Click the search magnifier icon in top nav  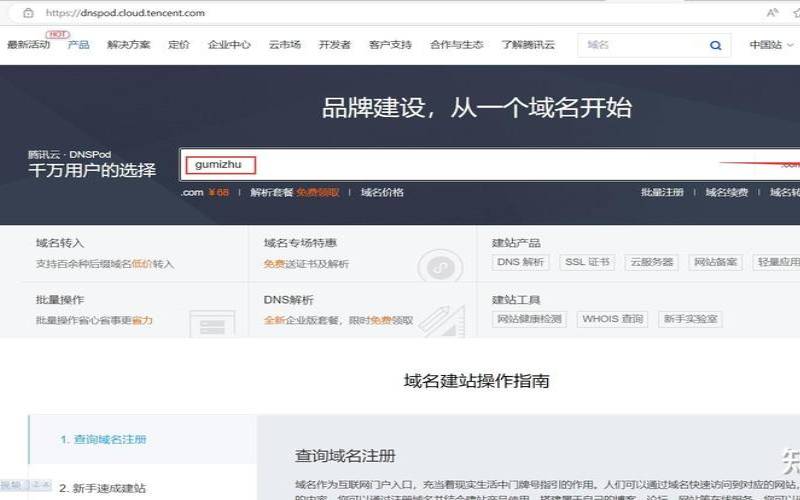pyautogui.click(x=715, y=45)
